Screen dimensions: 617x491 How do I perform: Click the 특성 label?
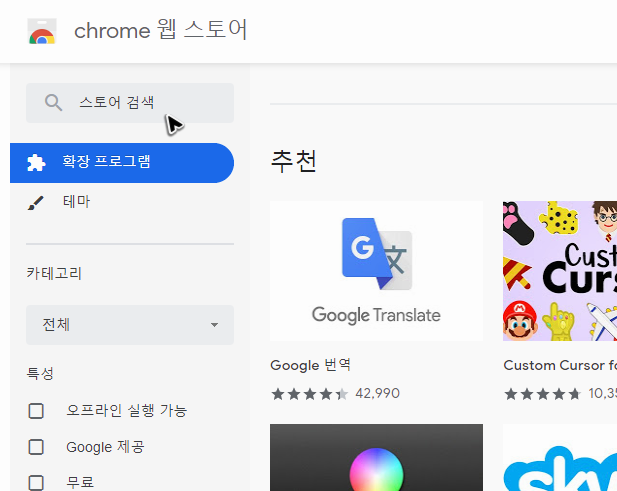pos(40,373)
